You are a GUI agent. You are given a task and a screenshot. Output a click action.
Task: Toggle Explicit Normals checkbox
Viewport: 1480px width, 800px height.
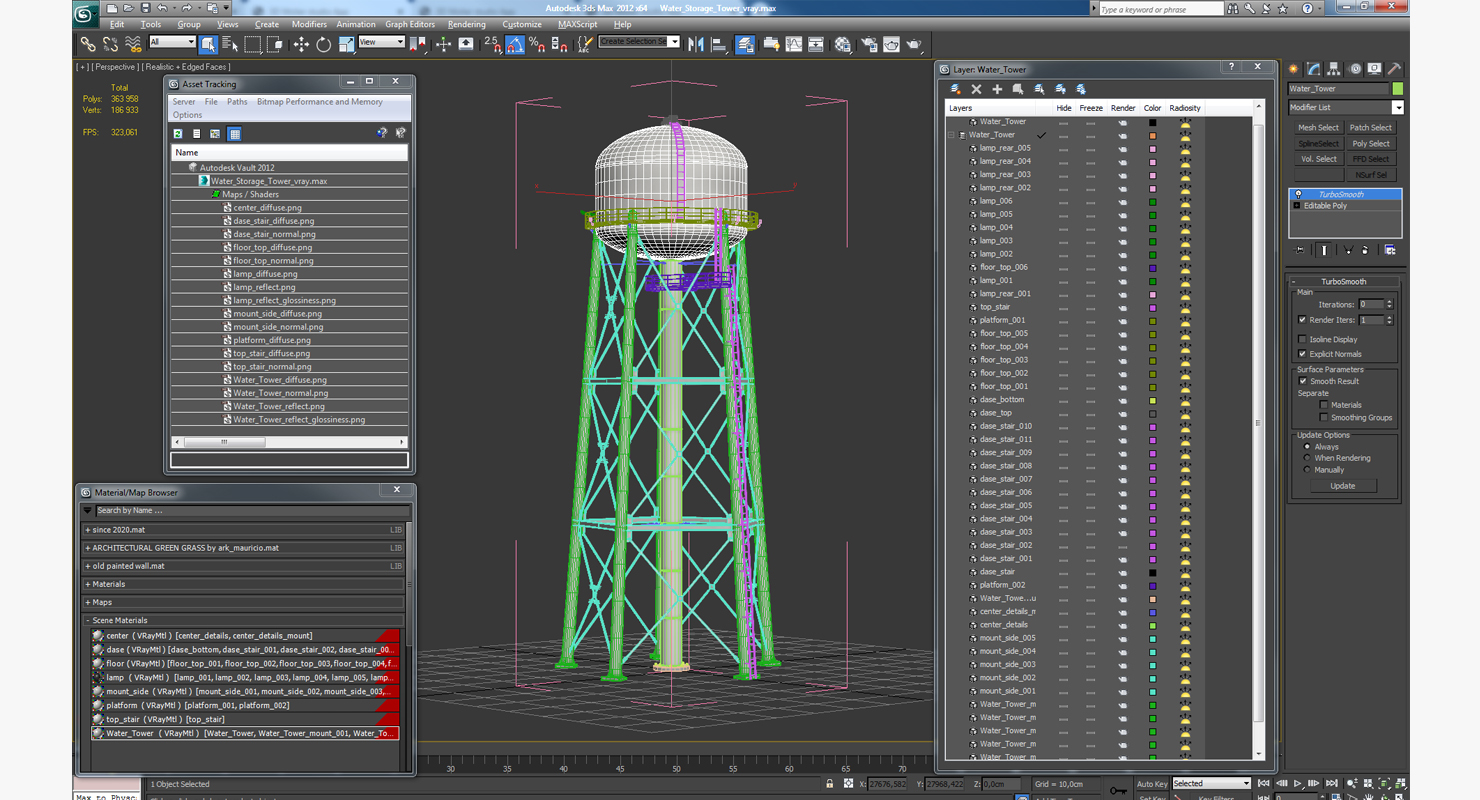[x=1302, y=354]
